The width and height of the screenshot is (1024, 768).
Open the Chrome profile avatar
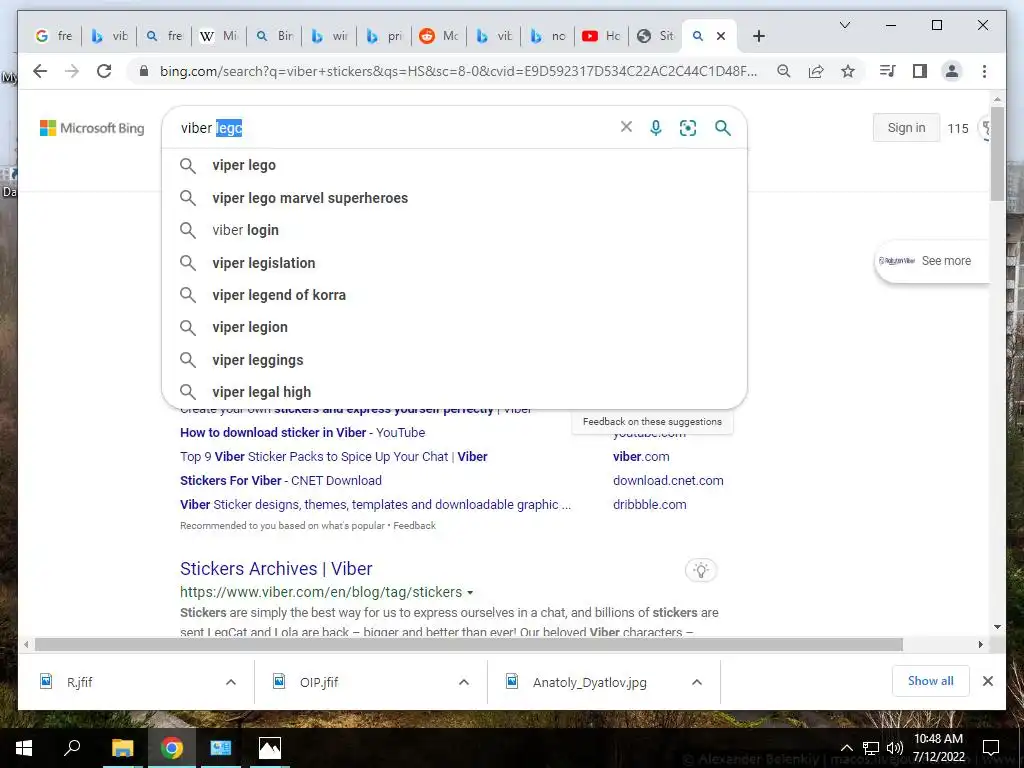point(952,71)
